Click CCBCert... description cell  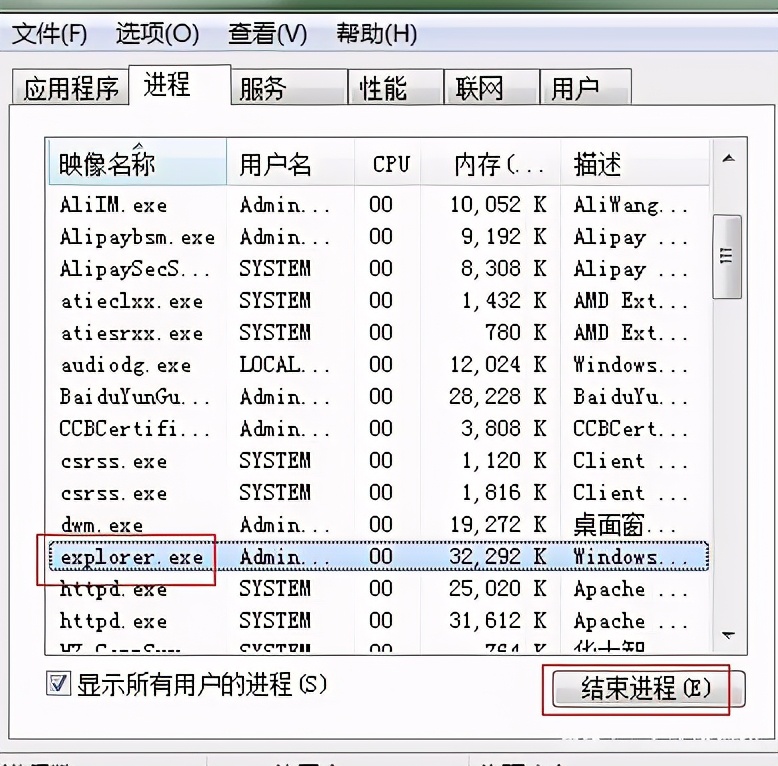coord(631,429)
